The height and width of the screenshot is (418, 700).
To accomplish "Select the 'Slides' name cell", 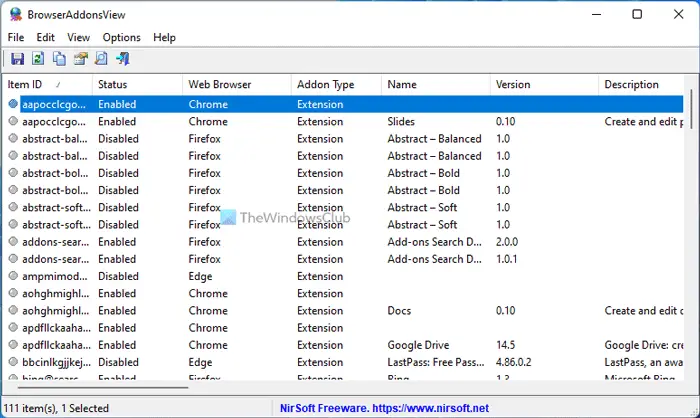I will pos(401,121).
